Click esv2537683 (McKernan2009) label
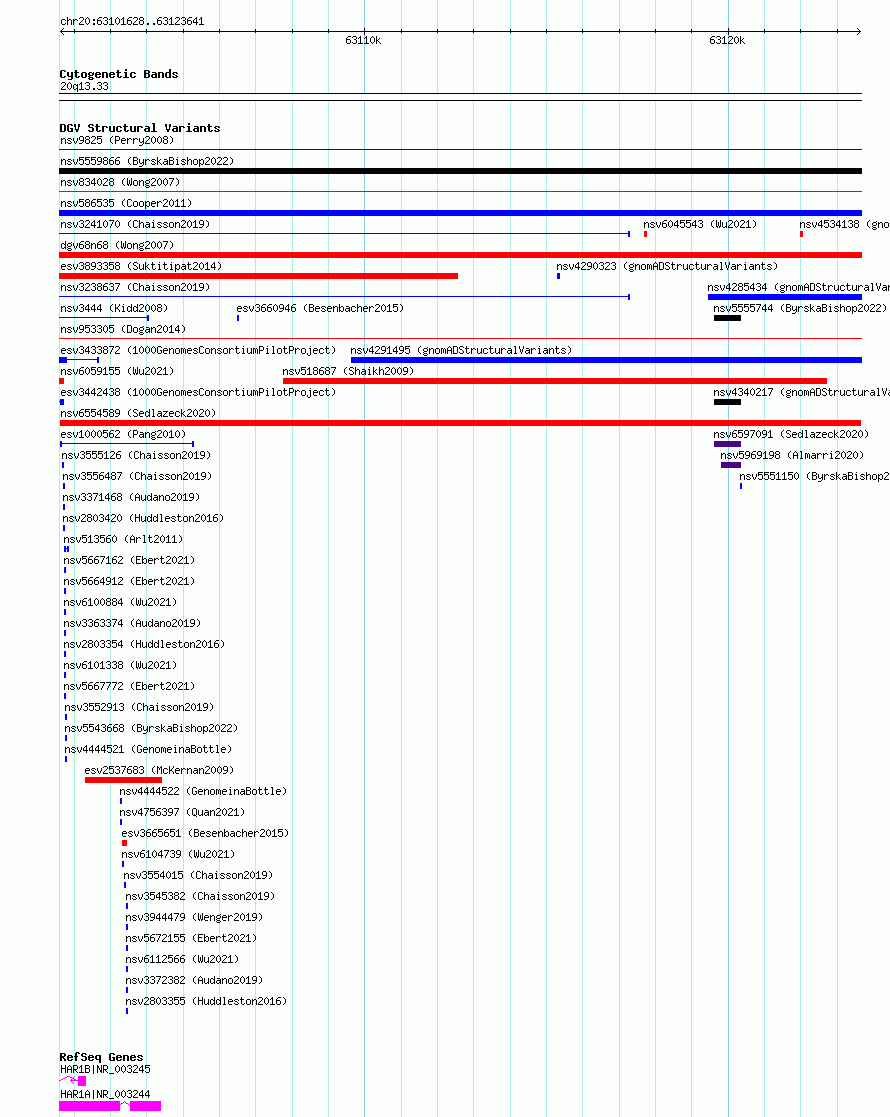 [x=159, y=771]
